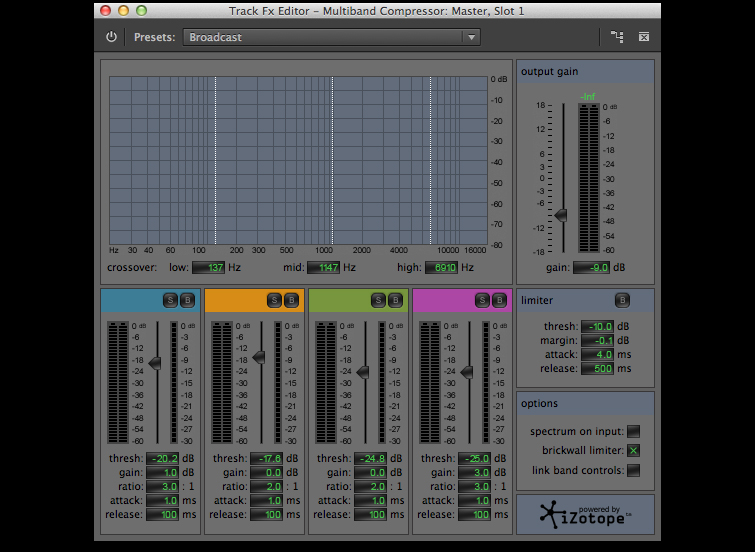The image size is (755, 552).
Task: Solo the magenta high band
Action: pyautogui.click(x=482, y=299)
